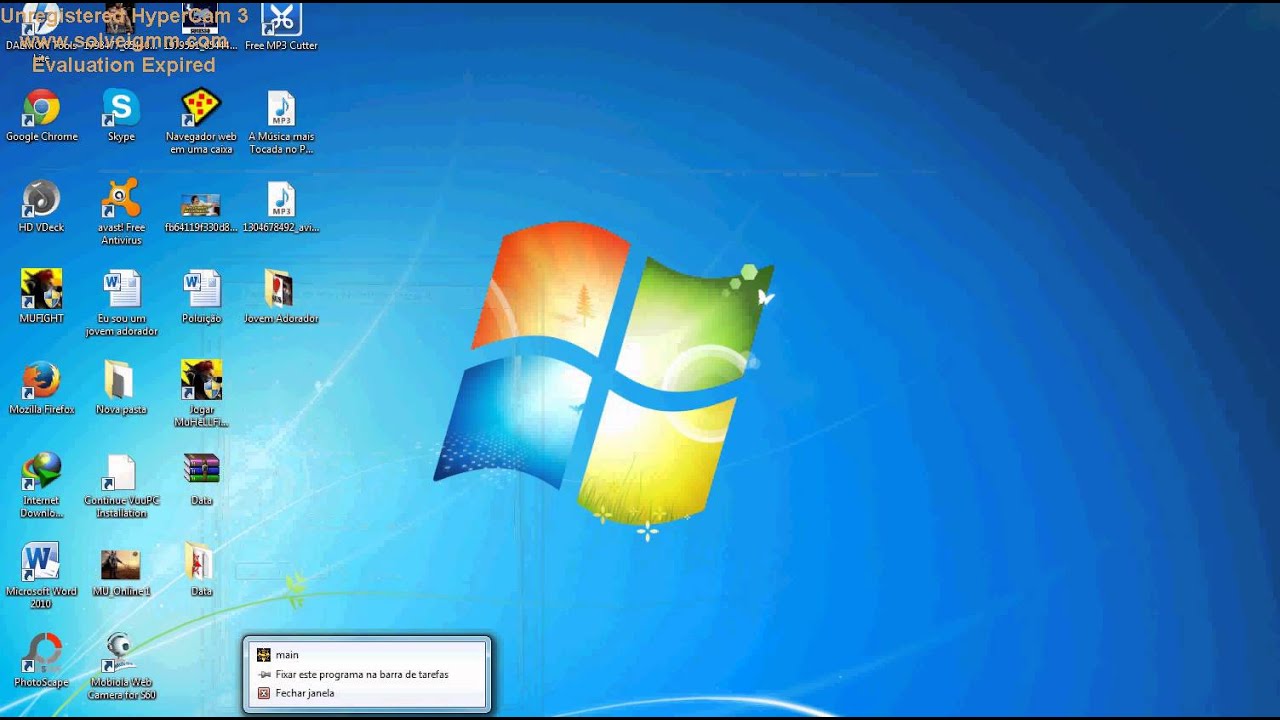Image resolution: width=1280 pixels, height=720 pixels.
Task: Select the Data folder icon
Action: click(x=201, y=570)
